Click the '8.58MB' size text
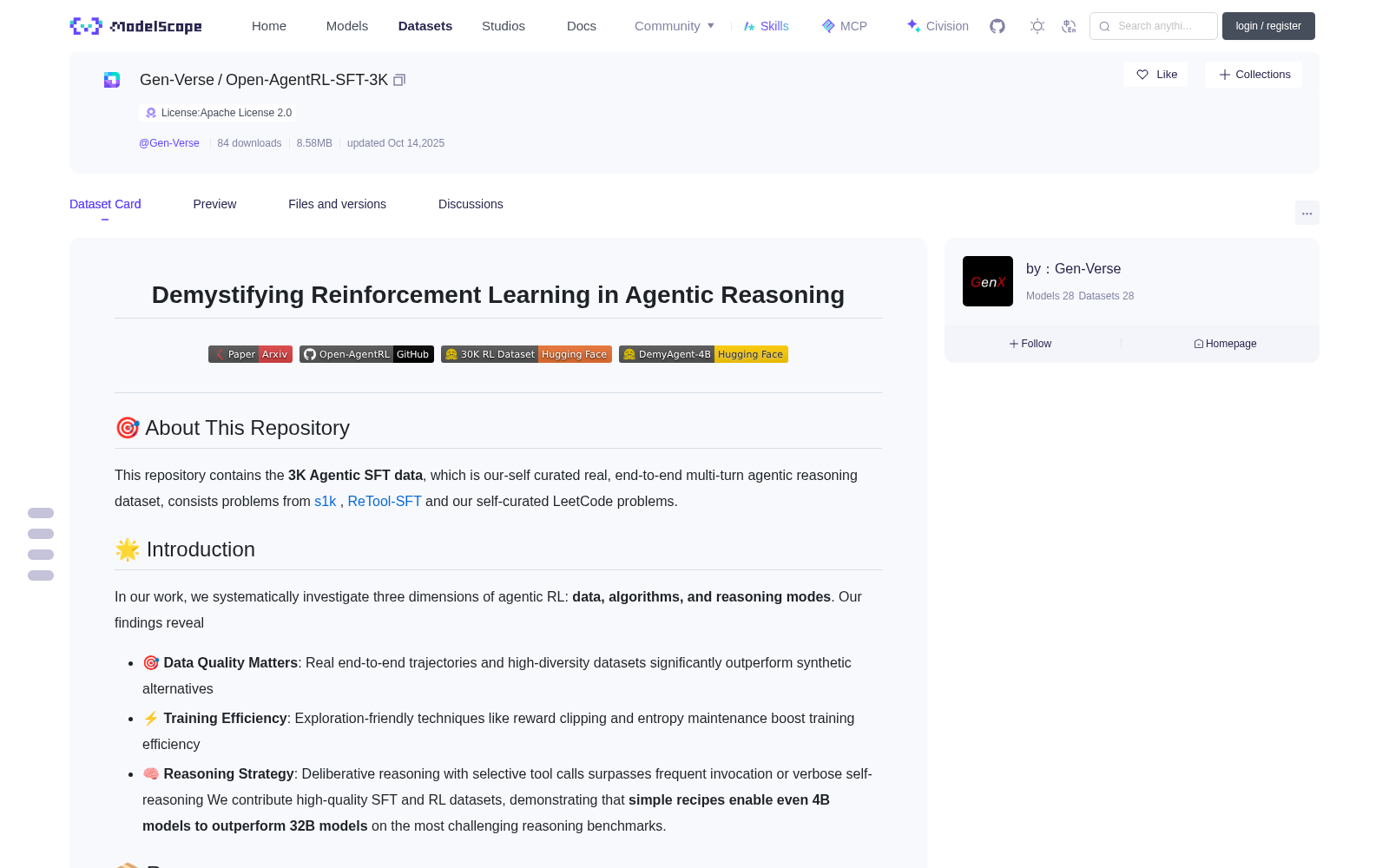Screen dimensions: 1389x868 pos(314,143)
